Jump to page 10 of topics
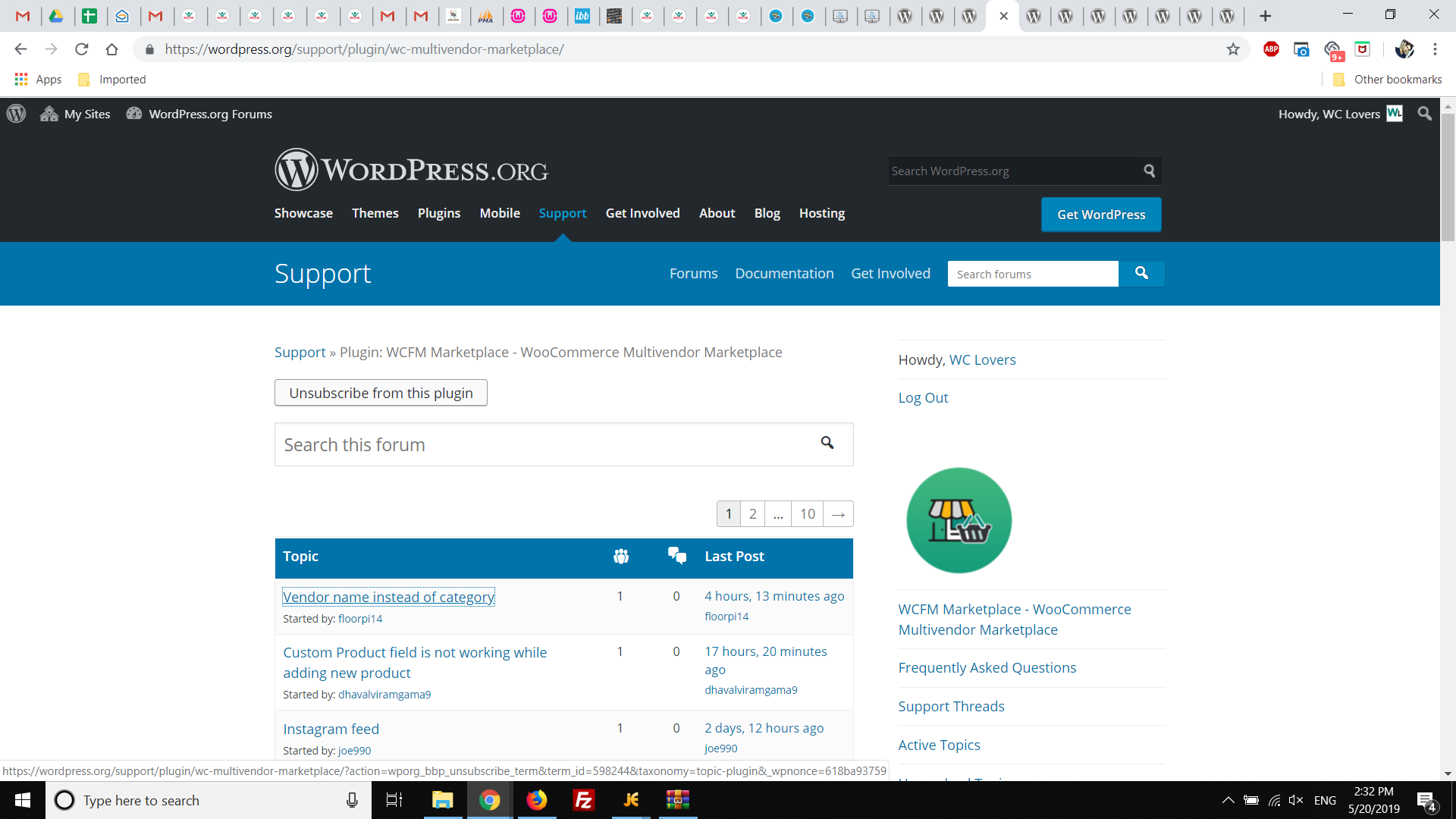The width and height of the screenshot is (1456, 819). tap(808, 514)
